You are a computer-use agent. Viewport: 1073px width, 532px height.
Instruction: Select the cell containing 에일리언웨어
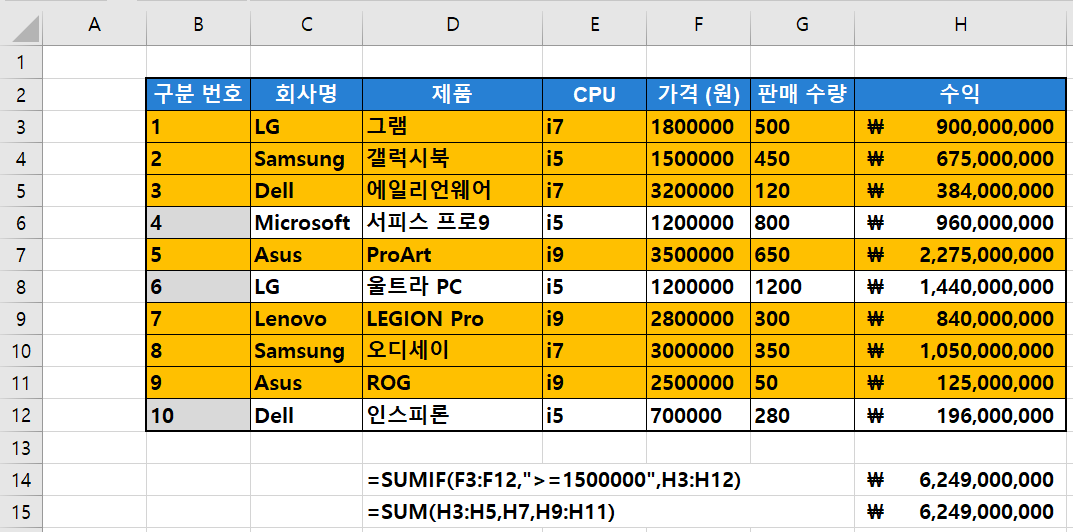click(x=452, y=190)
